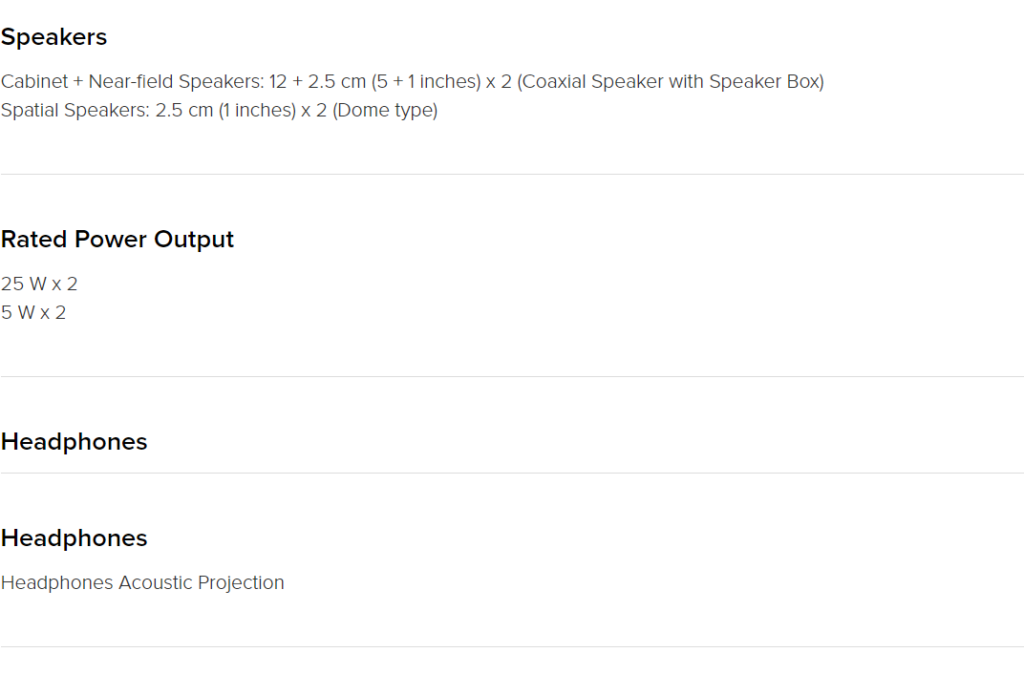Image resolution: width=1024 pixels, height=674 pixels.
Task: Click the '(Dome type)' text
Action: pyautogui.click(x=385, y=110)
